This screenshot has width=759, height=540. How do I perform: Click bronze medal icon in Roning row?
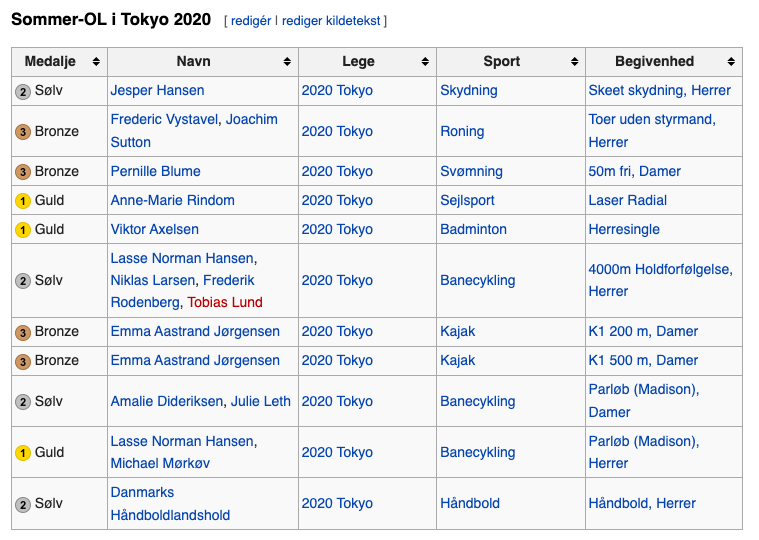[x=23, y=132]
